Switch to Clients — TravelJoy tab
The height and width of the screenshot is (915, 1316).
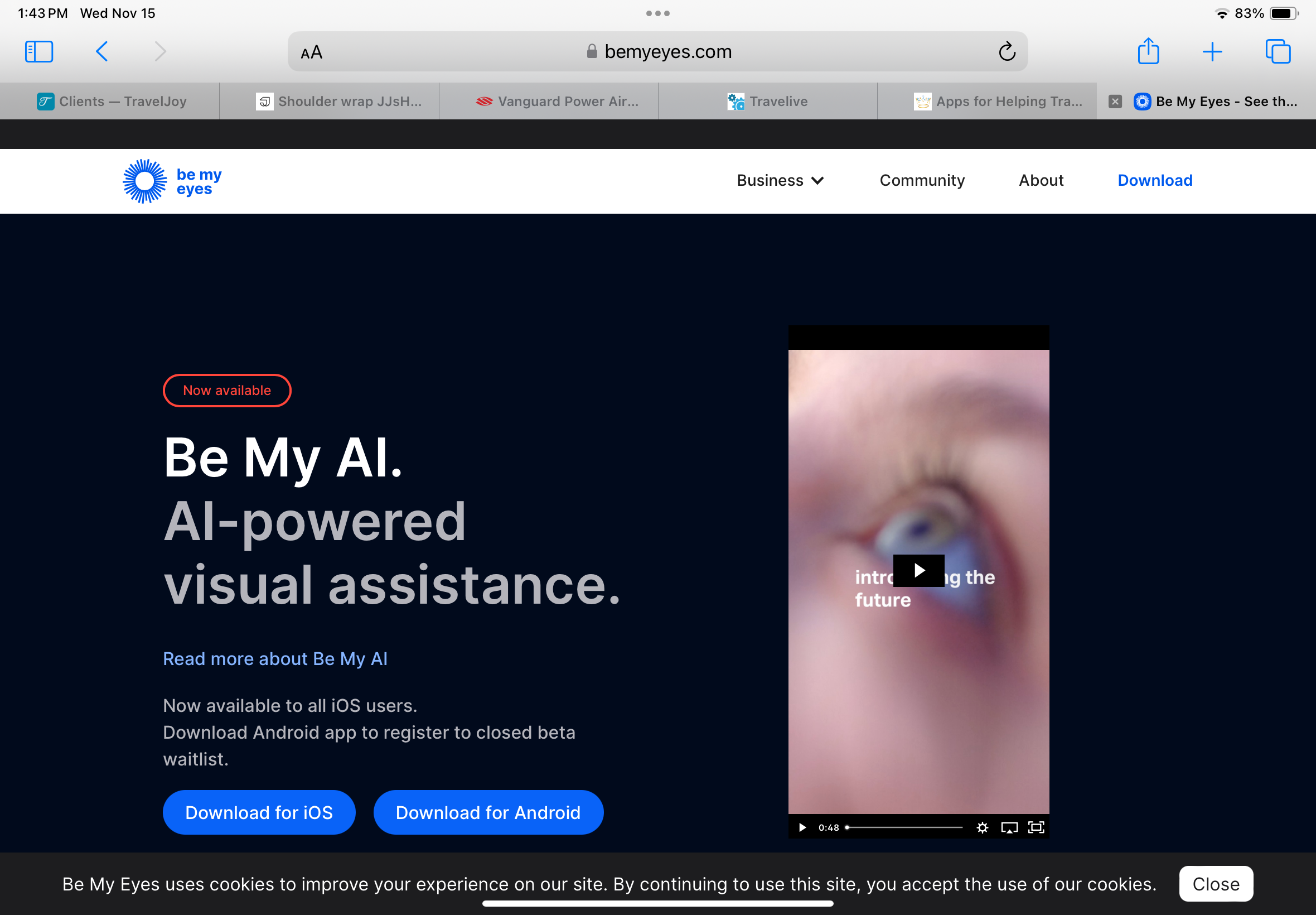pyautogui.click(x=110, y=102)
